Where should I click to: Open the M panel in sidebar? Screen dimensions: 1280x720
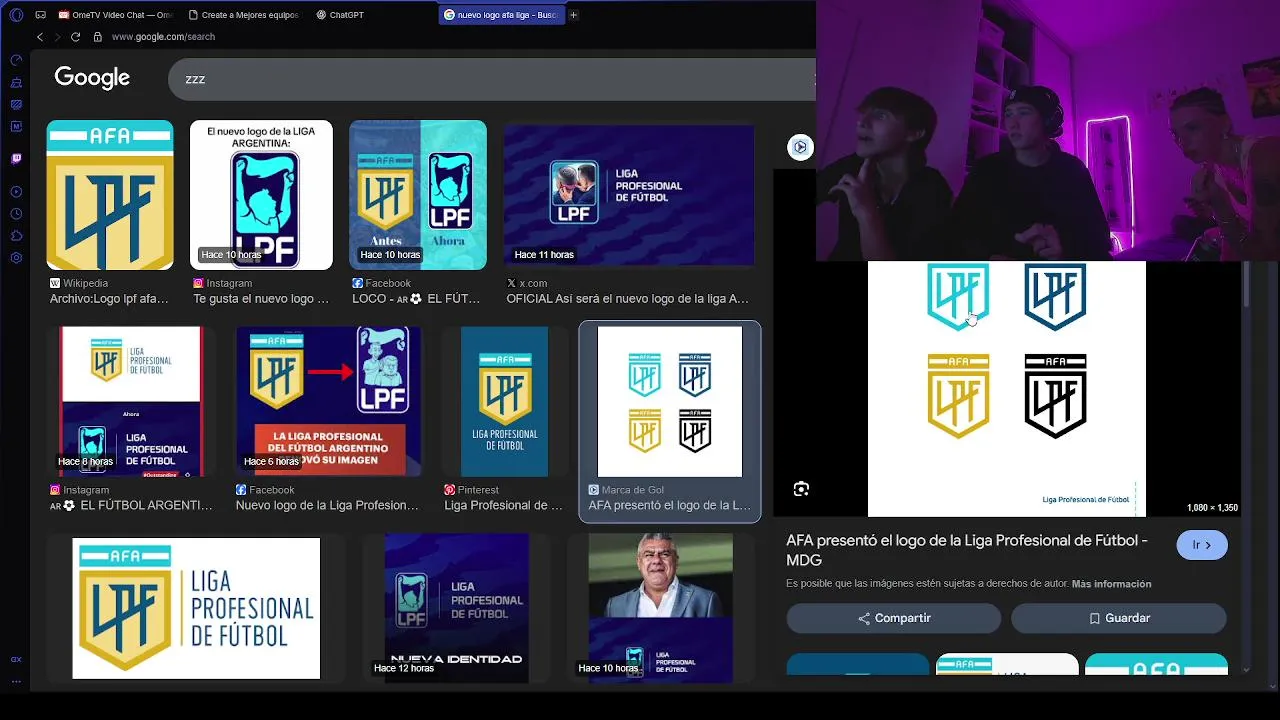16,126
